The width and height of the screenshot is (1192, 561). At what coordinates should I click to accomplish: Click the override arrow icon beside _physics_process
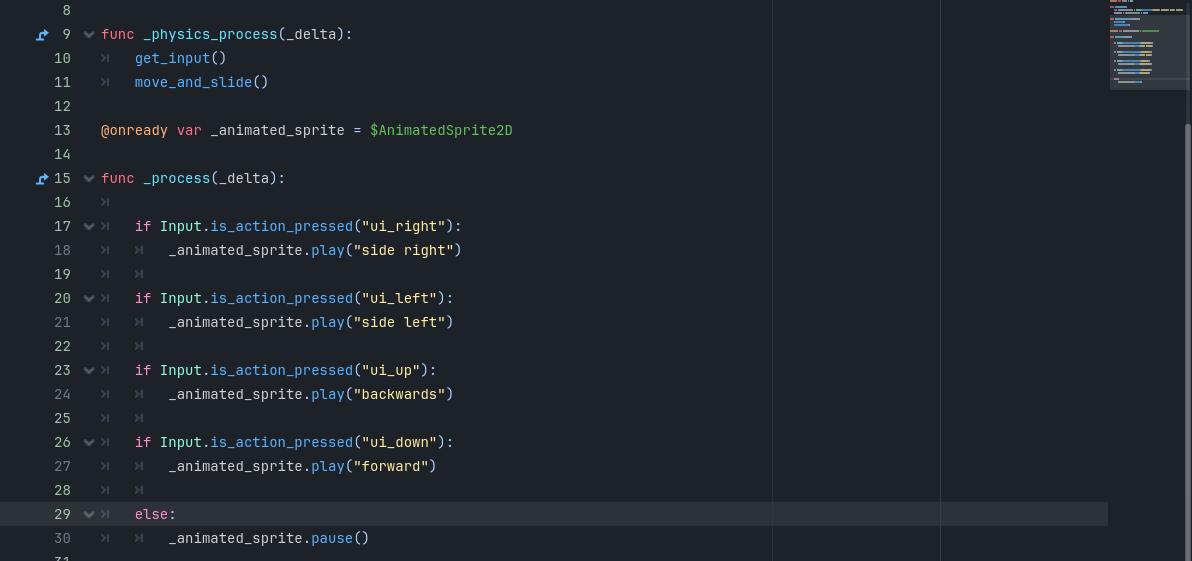tap(42, 35)
